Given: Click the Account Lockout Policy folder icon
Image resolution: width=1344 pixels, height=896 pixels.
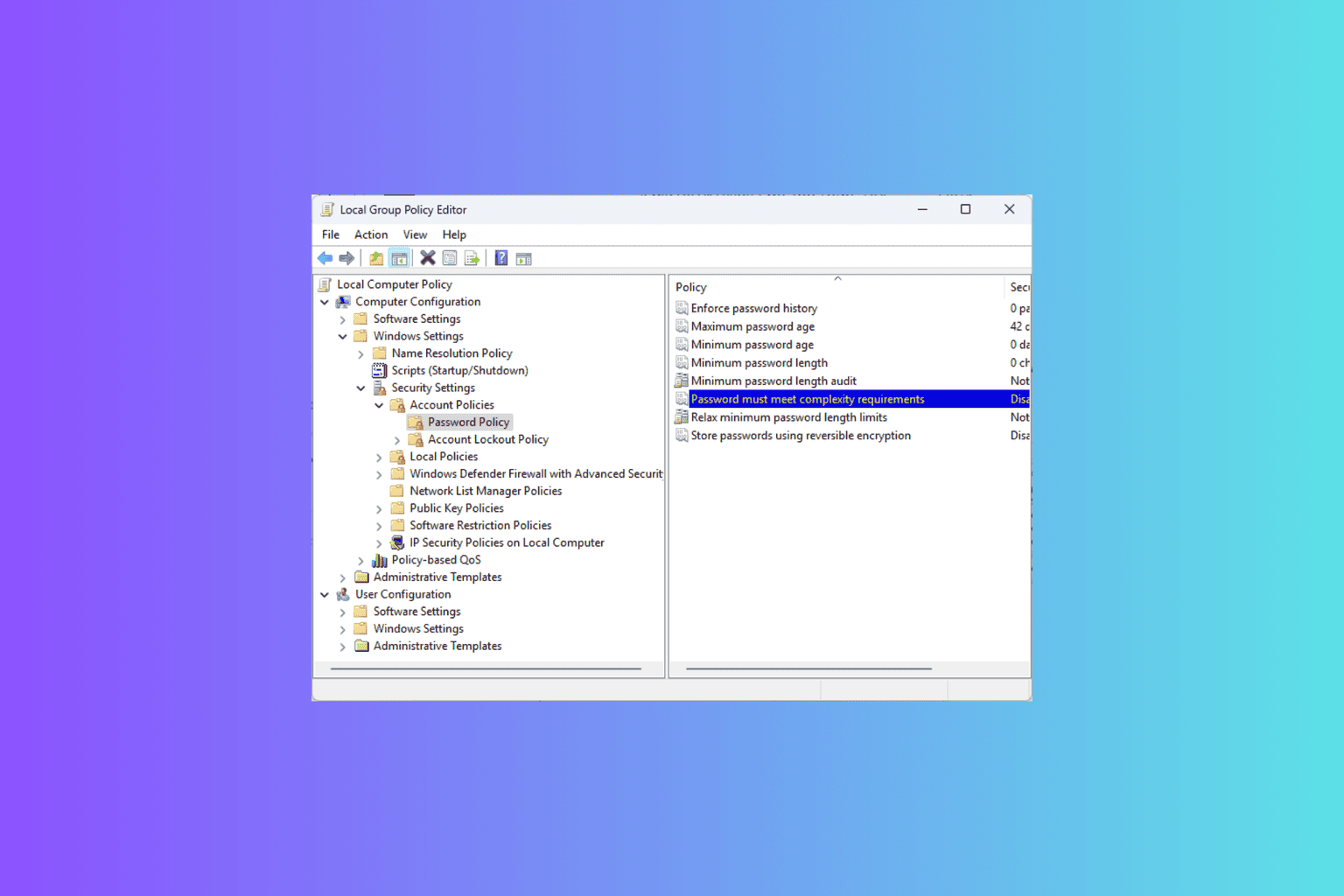Looking at the screenshot, I should pos(416,439).
